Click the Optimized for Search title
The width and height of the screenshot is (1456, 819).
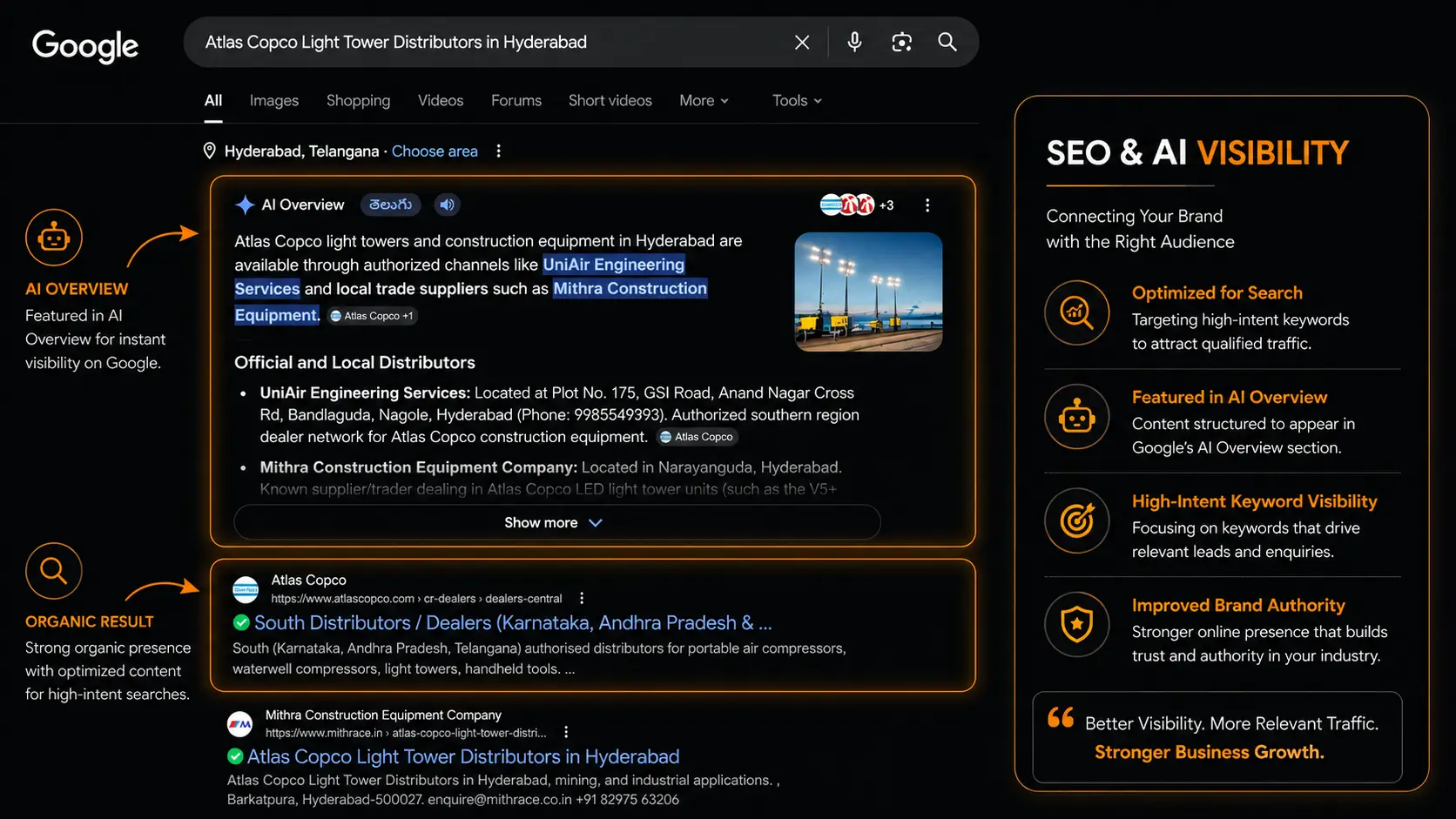1217,293
